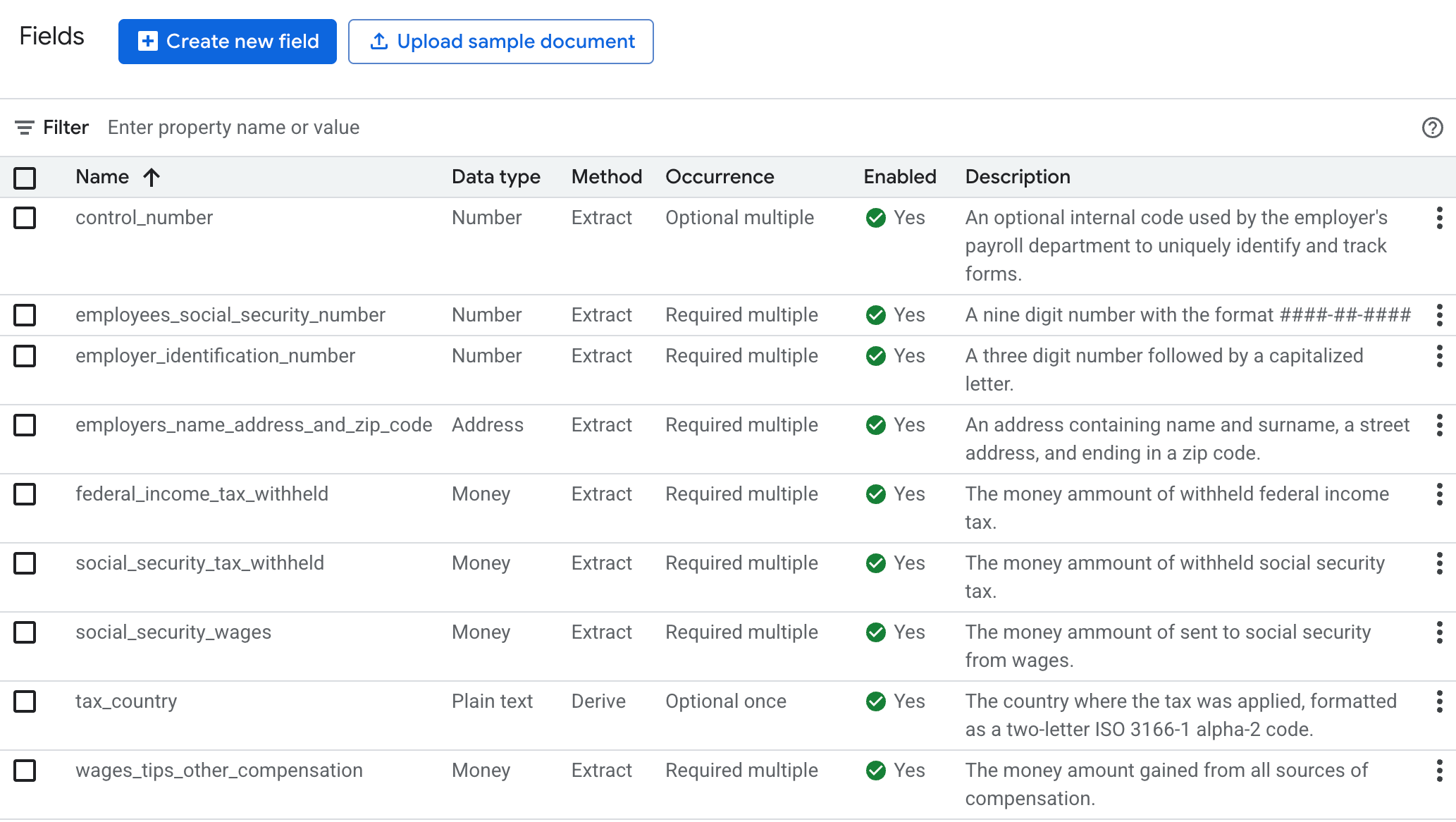
Task: Select the control_number row checkbox
Action: [25, 218]
